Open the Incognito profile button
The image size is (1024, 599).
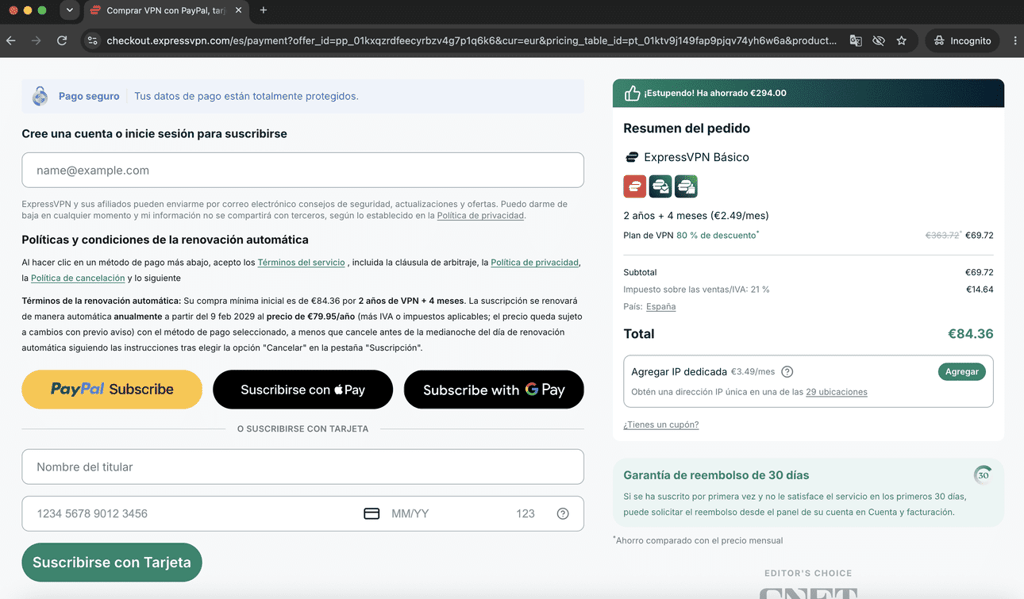(962, 40)
